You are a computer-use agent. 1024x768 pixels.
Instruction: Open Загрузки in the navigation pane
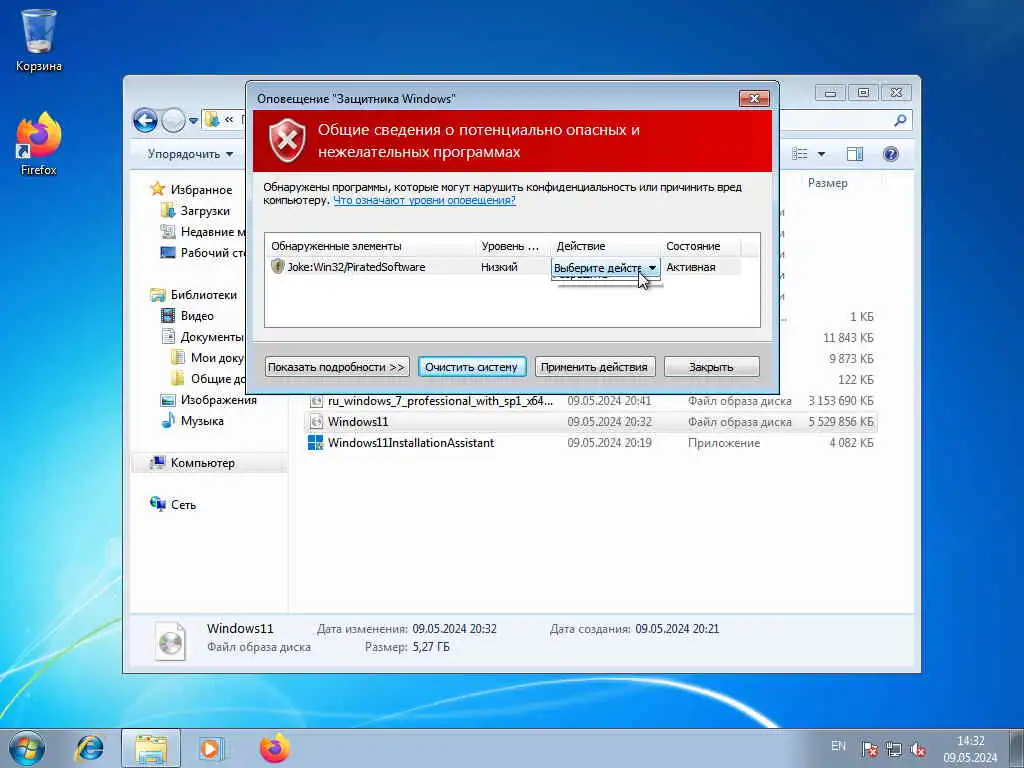coord(205,211)
